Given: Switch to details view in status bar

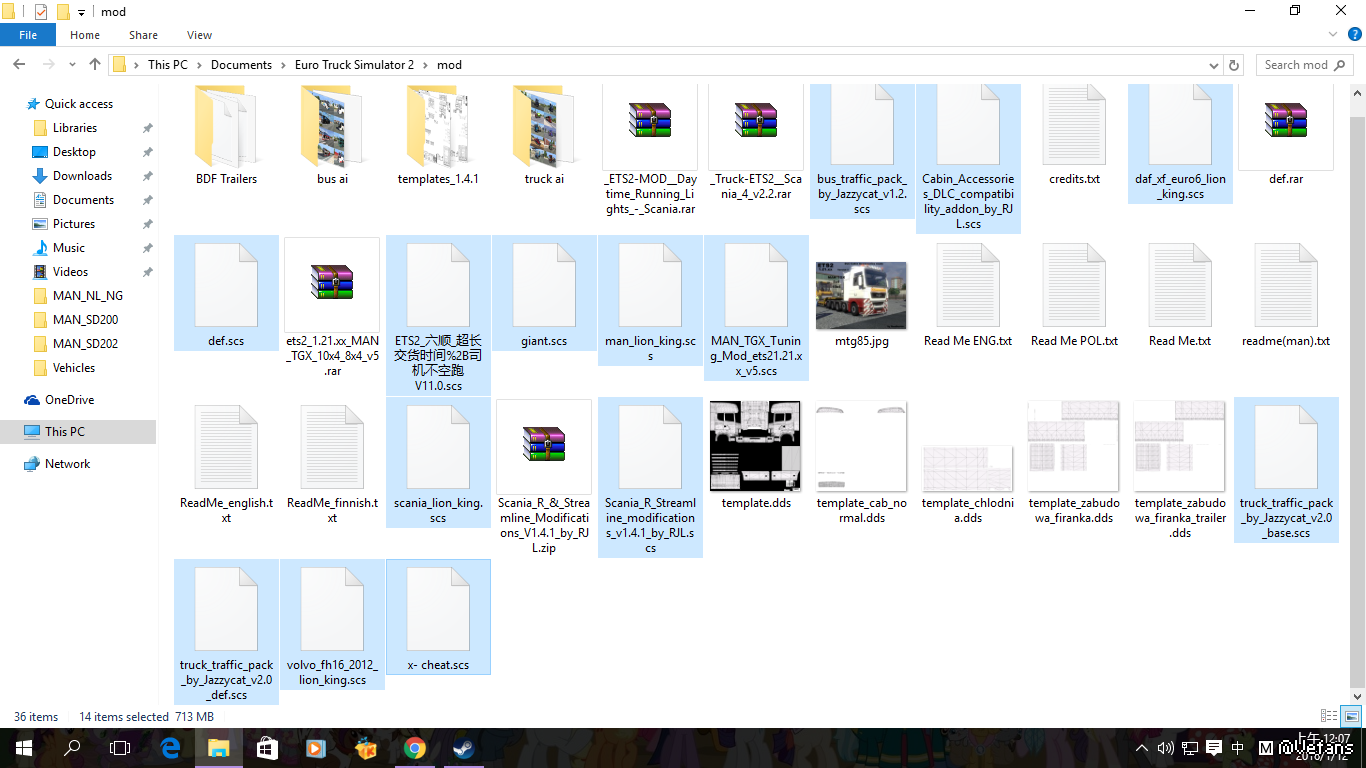Looking at the screenshot, I should (1329, 716).
